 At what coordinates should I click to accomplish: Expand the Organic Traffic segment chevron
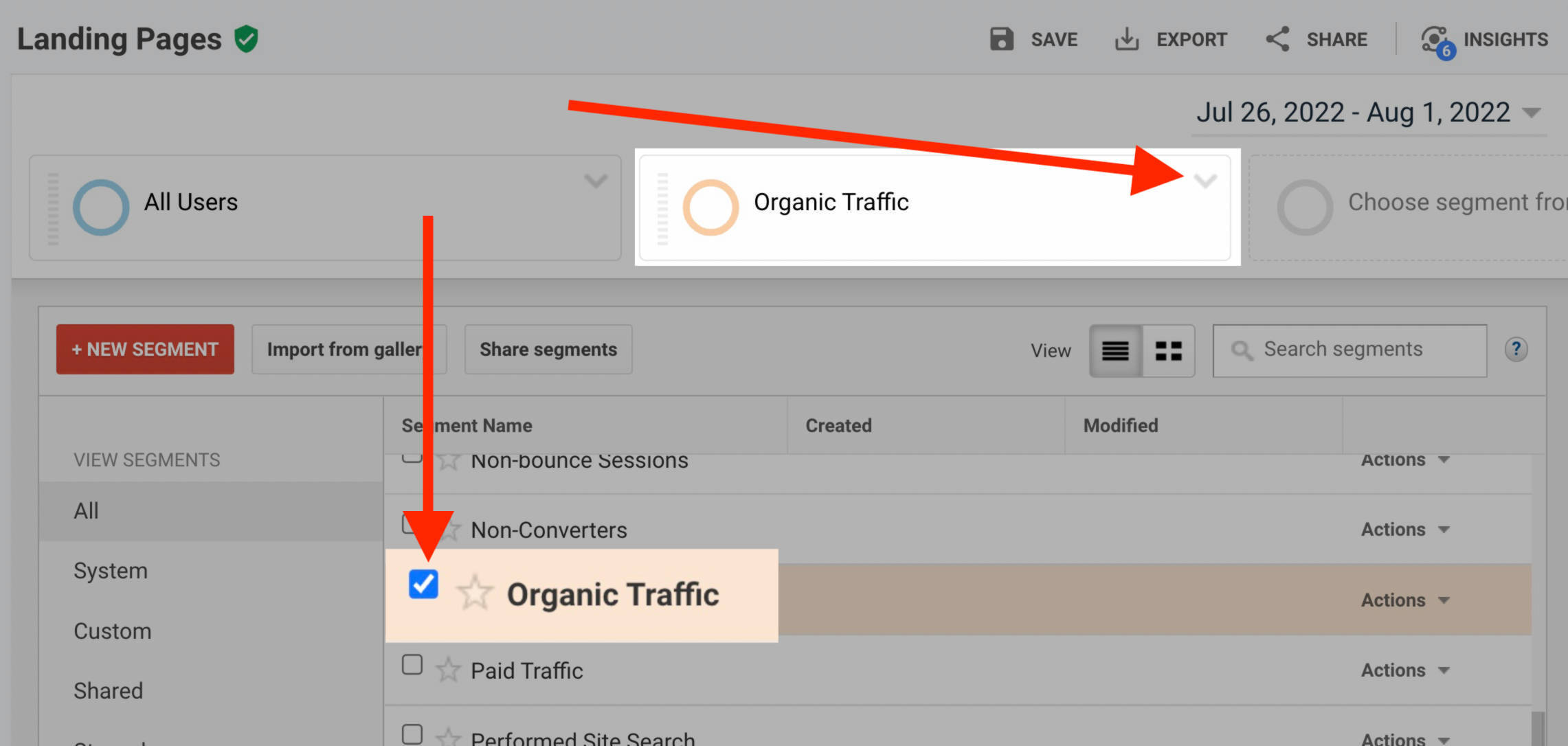point(1205,181)
